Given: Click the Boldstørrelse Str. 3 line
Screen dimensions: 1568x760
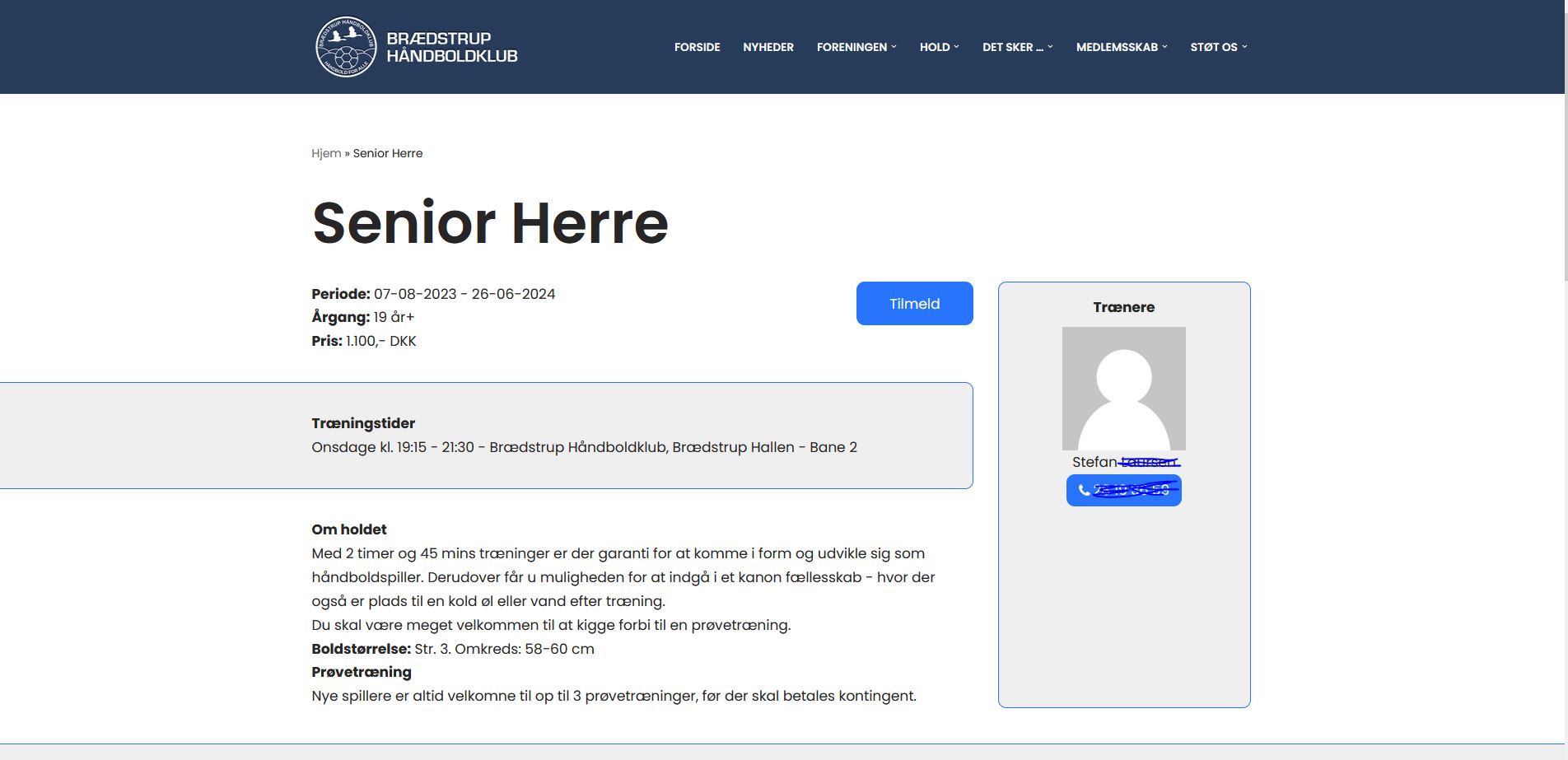Looking at the screenshot, I should (x=453, y=649).
